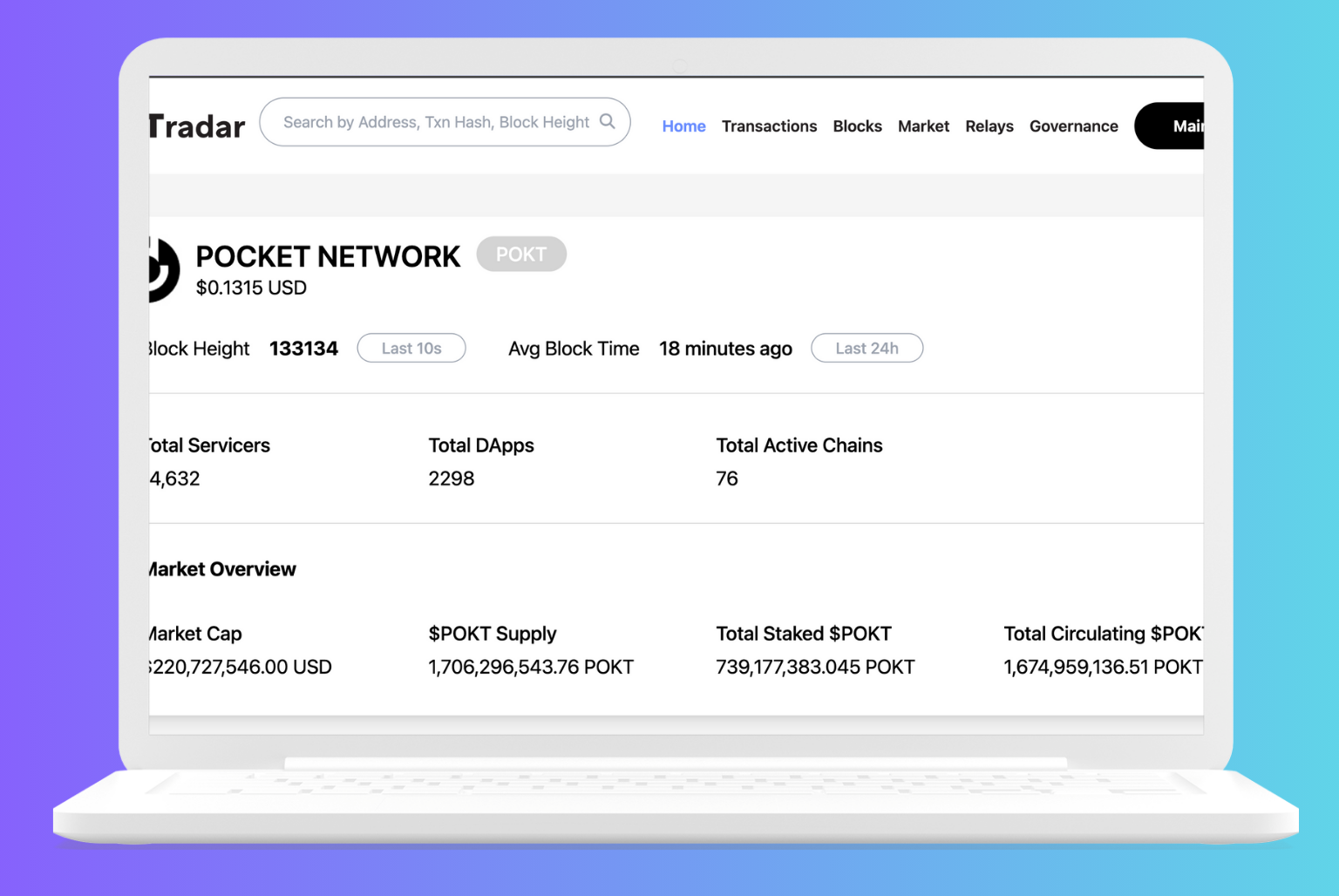Open the Home nav item
The width and height of the screenshot is (1339, 896).
tap(683, 126)
